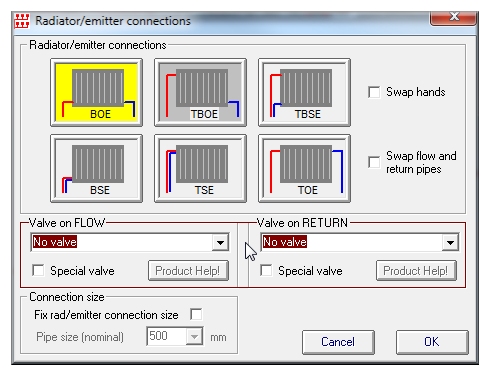Check Special valve under Valve on FLOW
Viewport: 490px width, 376px height.
coord(38,270)
